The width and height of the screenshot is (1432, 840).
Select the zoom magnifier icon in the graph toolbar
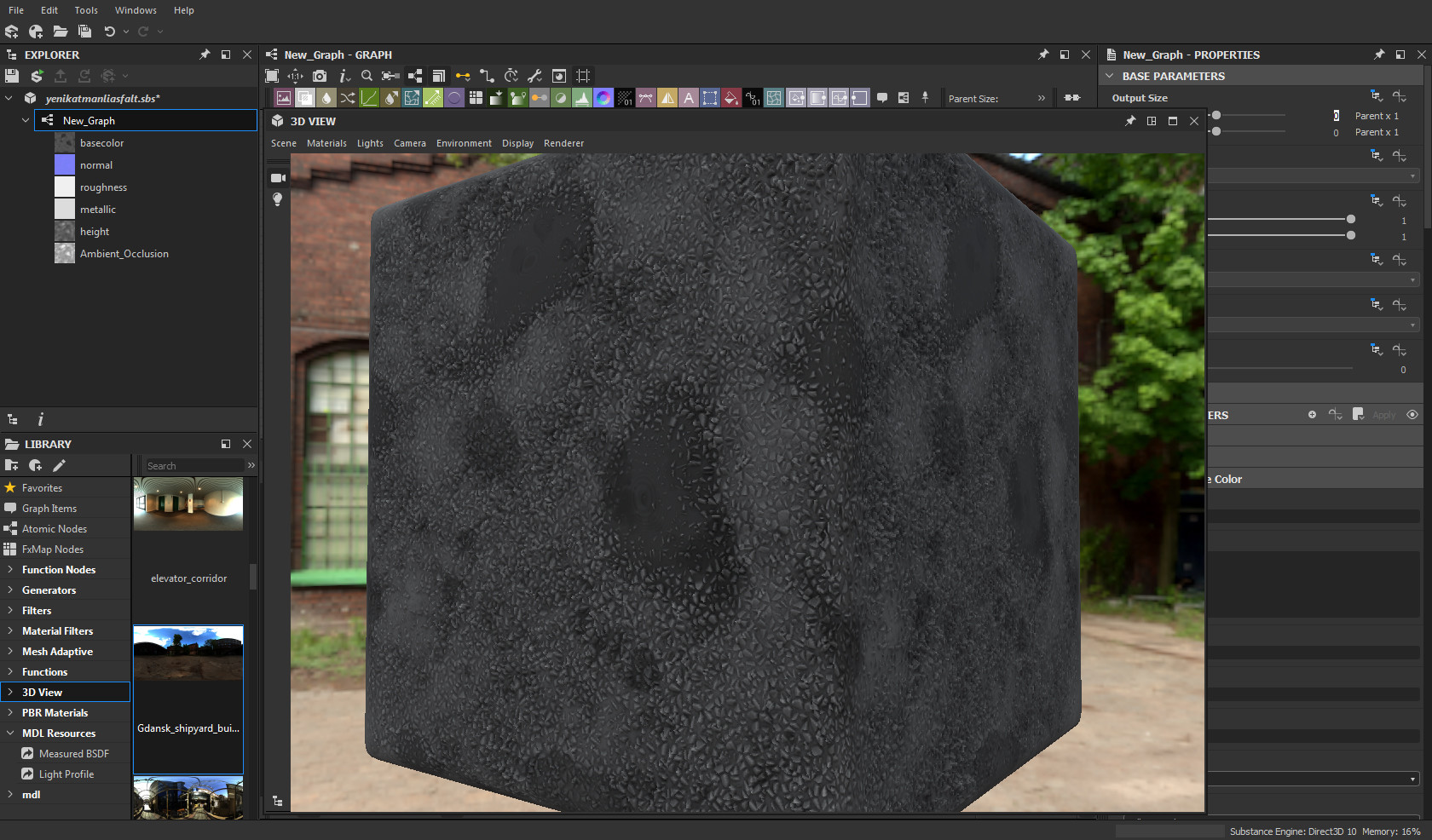[367, 77]
